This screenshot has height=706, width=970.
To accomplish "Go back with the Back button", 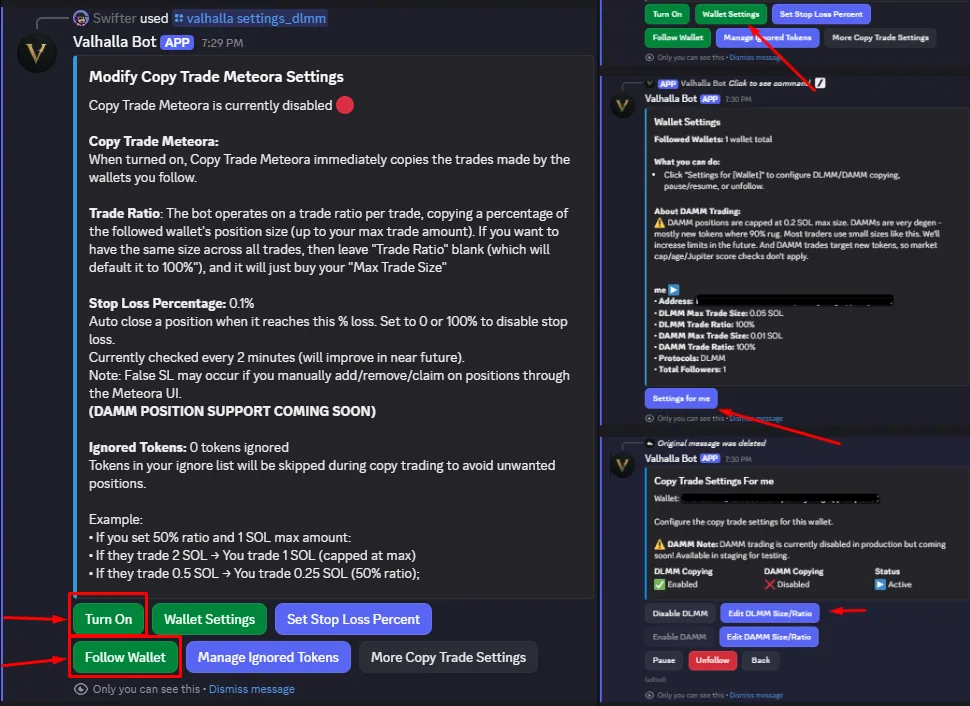I will pos(760,660).
